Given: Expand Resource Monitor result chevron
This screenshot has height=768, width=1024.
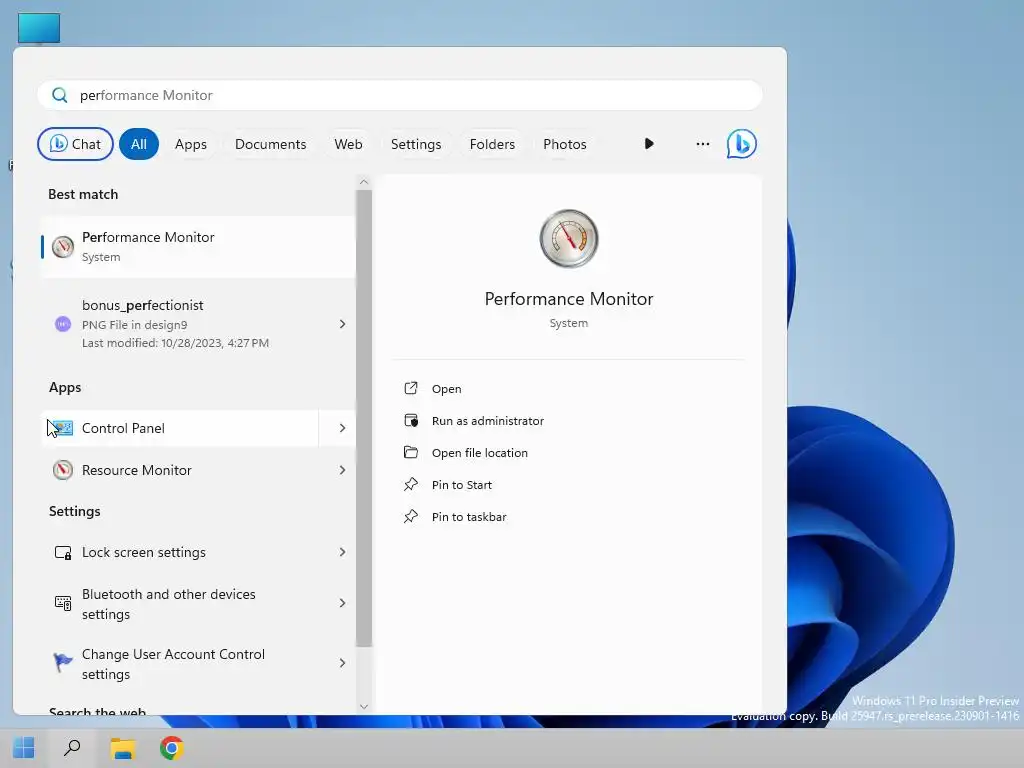Looking at the screenshot, I should (342, 470).
